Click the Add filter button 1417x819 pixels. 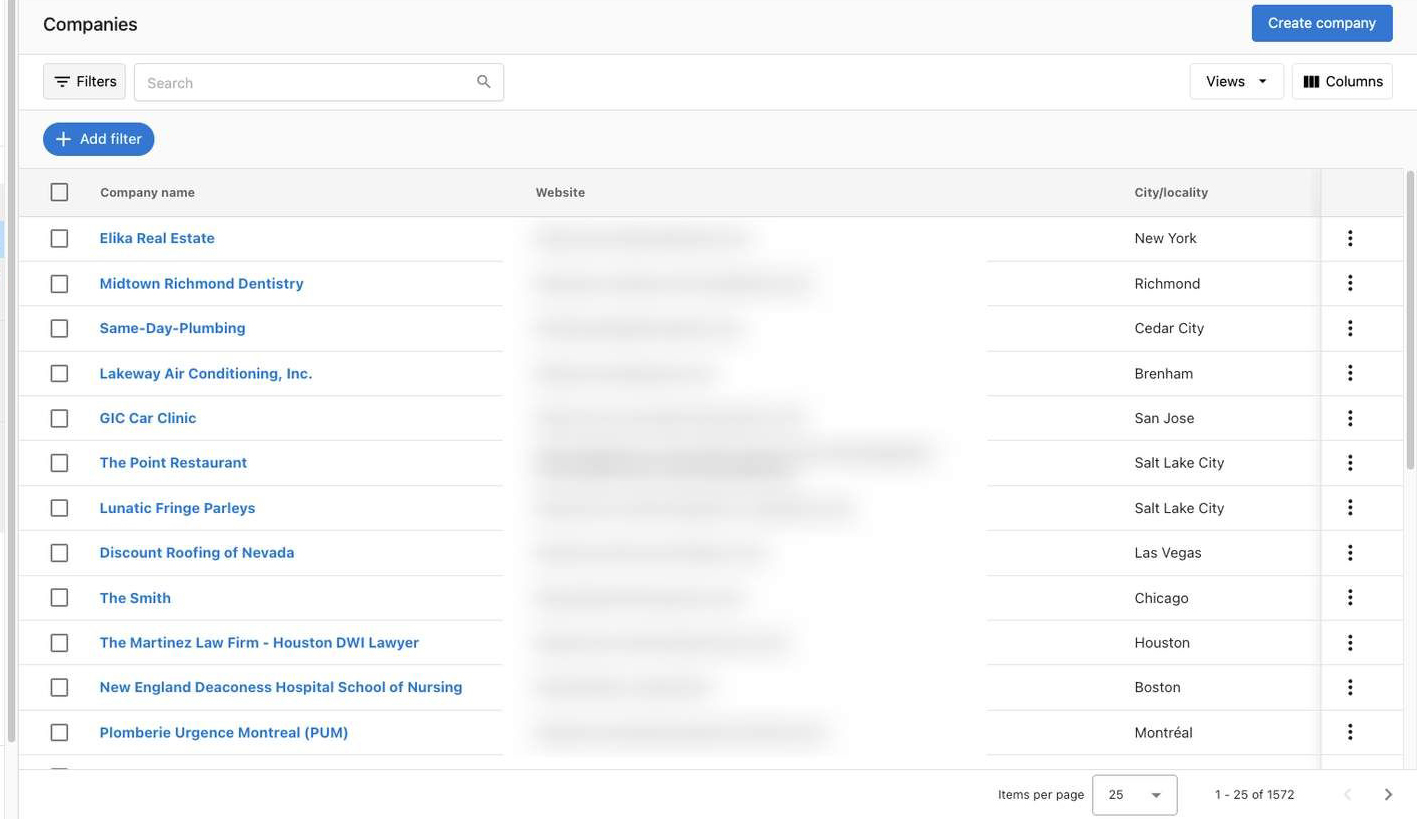point(98,139)
